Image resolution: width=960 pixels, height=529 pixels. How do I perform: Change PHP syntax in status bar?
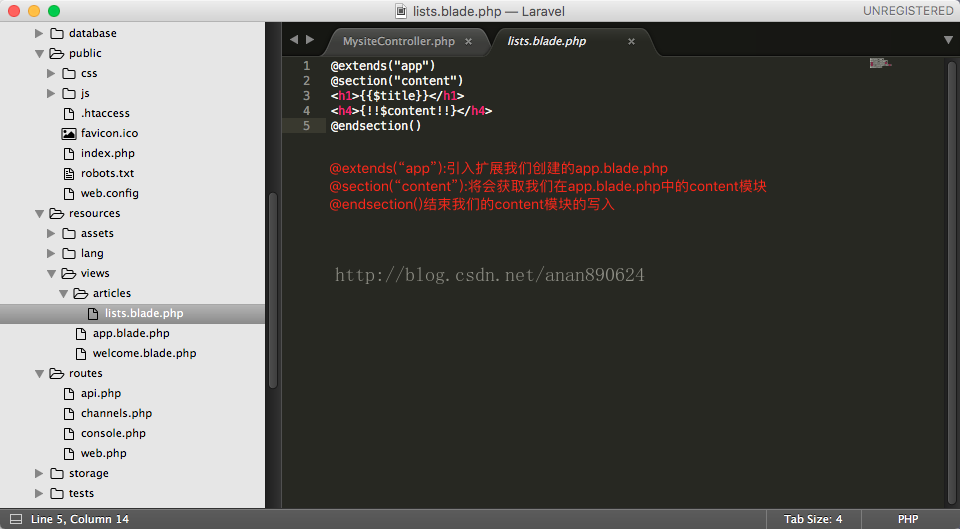click(908, 519)
